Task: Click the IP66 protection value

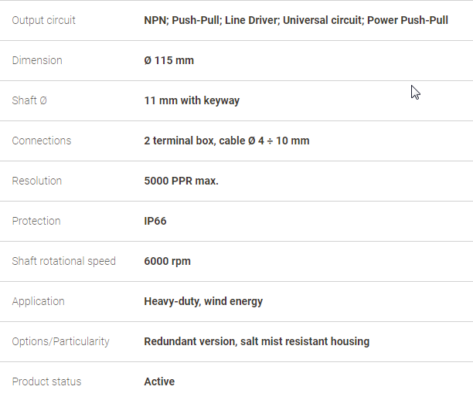Action: 155,221
